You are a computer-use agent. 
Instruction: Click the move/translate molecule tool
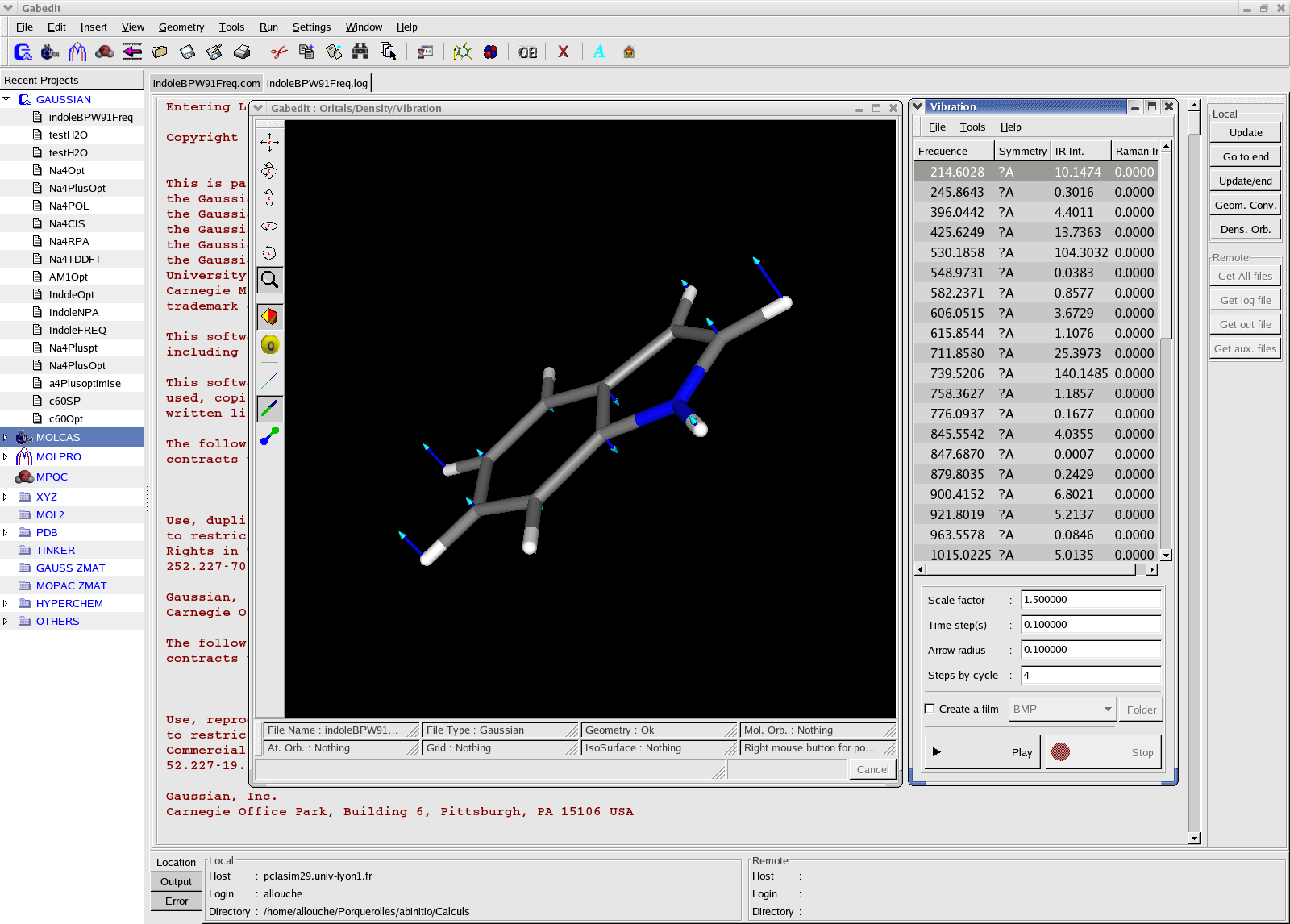point(269,143)
